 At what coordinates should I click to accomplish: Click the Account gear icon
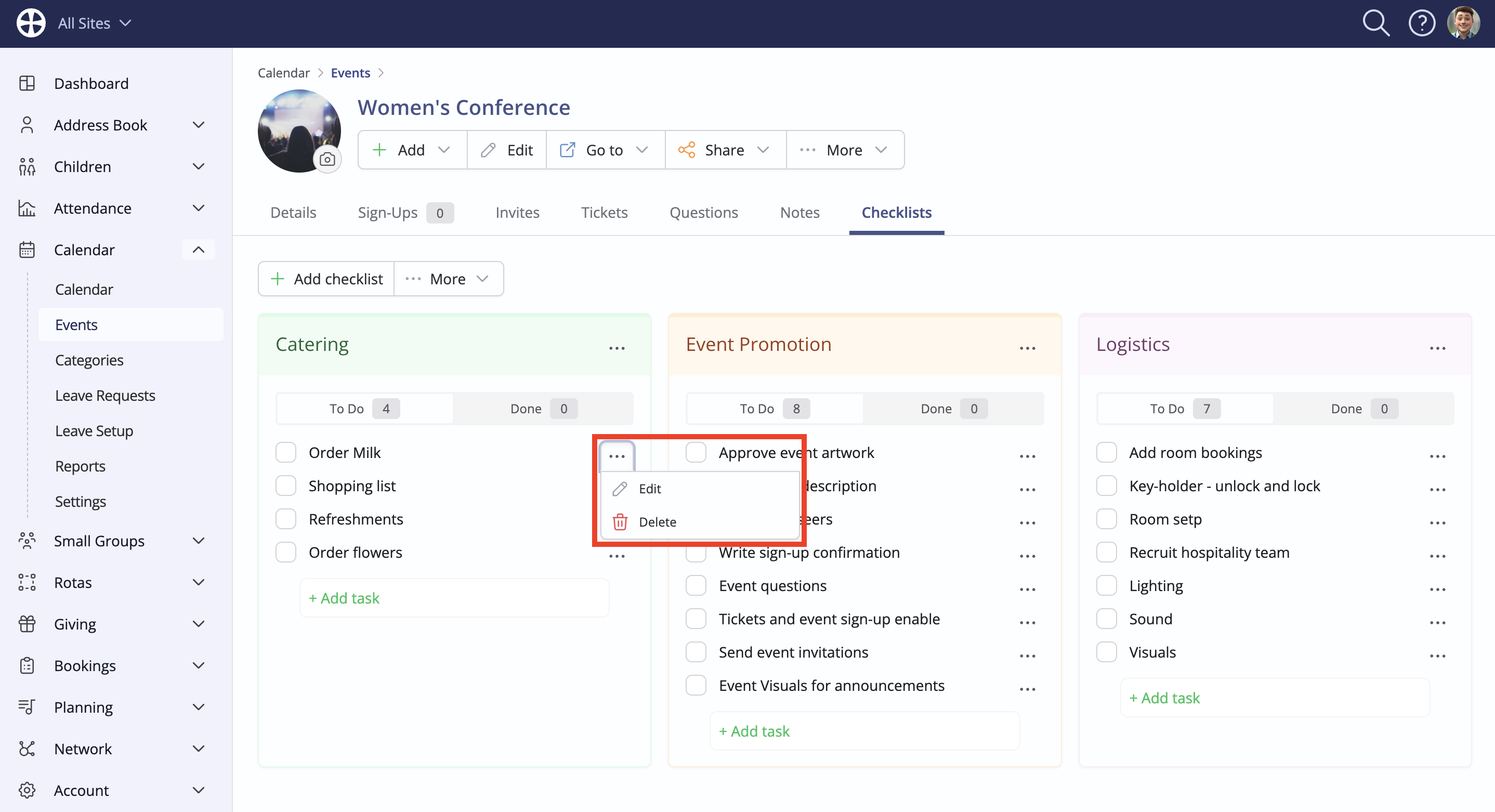pos(27,790)
